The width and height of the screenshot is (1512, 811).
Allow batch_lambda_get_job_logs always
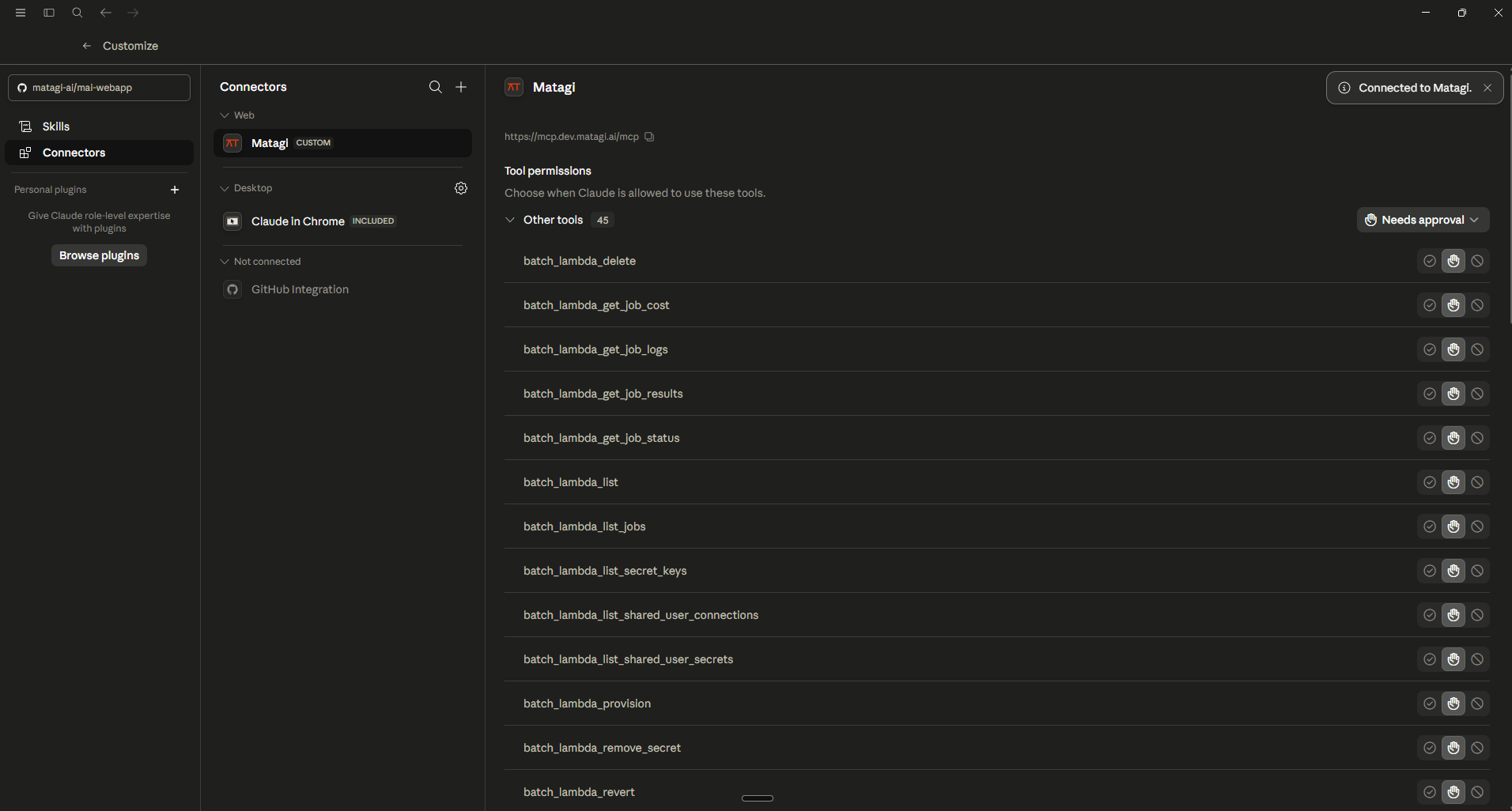click(x=1430, y=349)
